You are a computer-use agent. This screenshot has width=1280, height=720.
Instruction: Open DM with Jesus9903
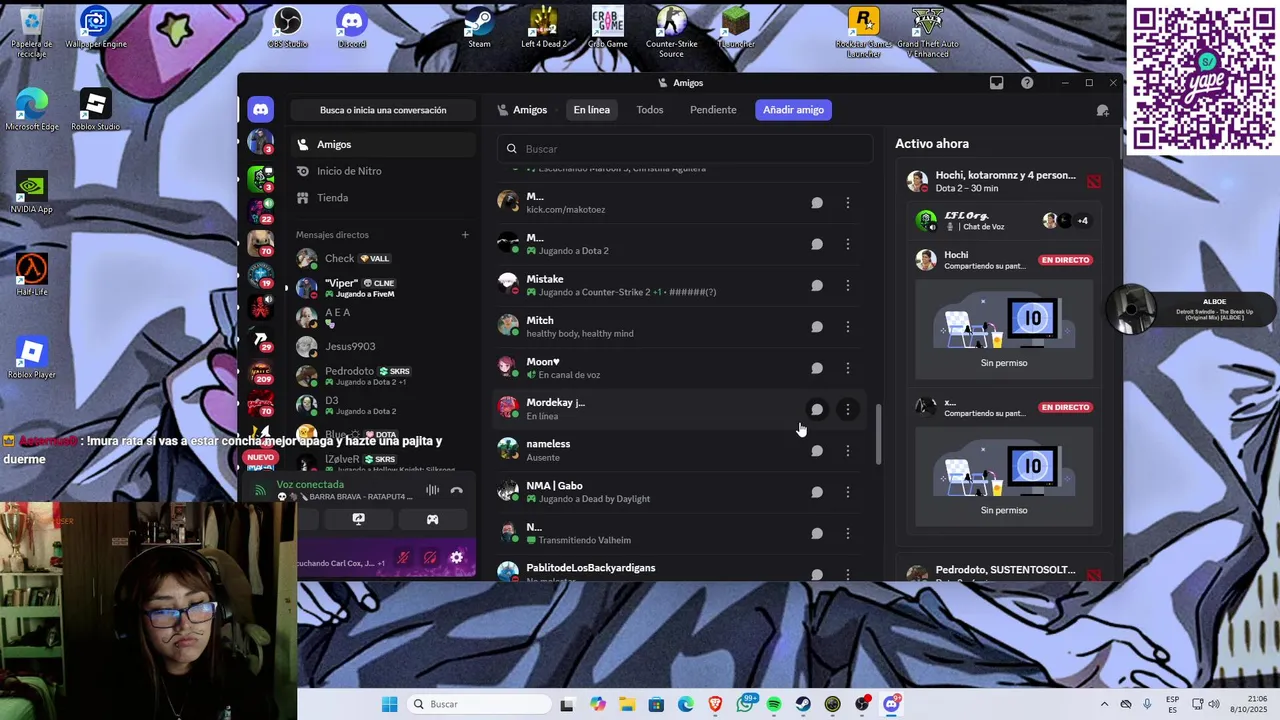tap(383, 346)
